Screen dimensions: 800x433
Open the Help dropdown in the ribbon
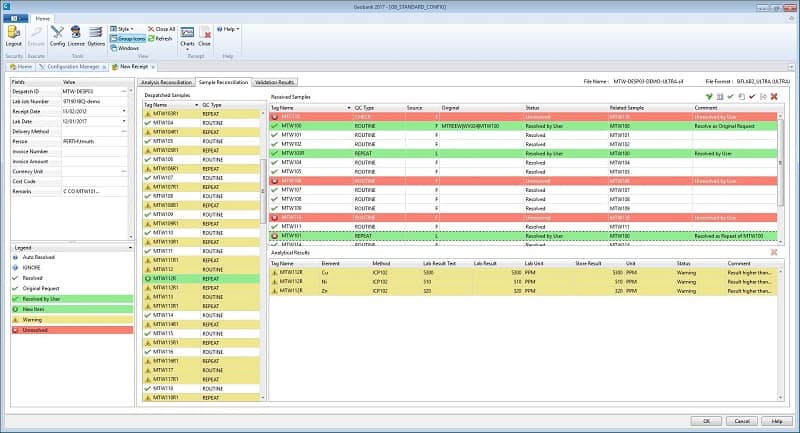click(227, 29)
